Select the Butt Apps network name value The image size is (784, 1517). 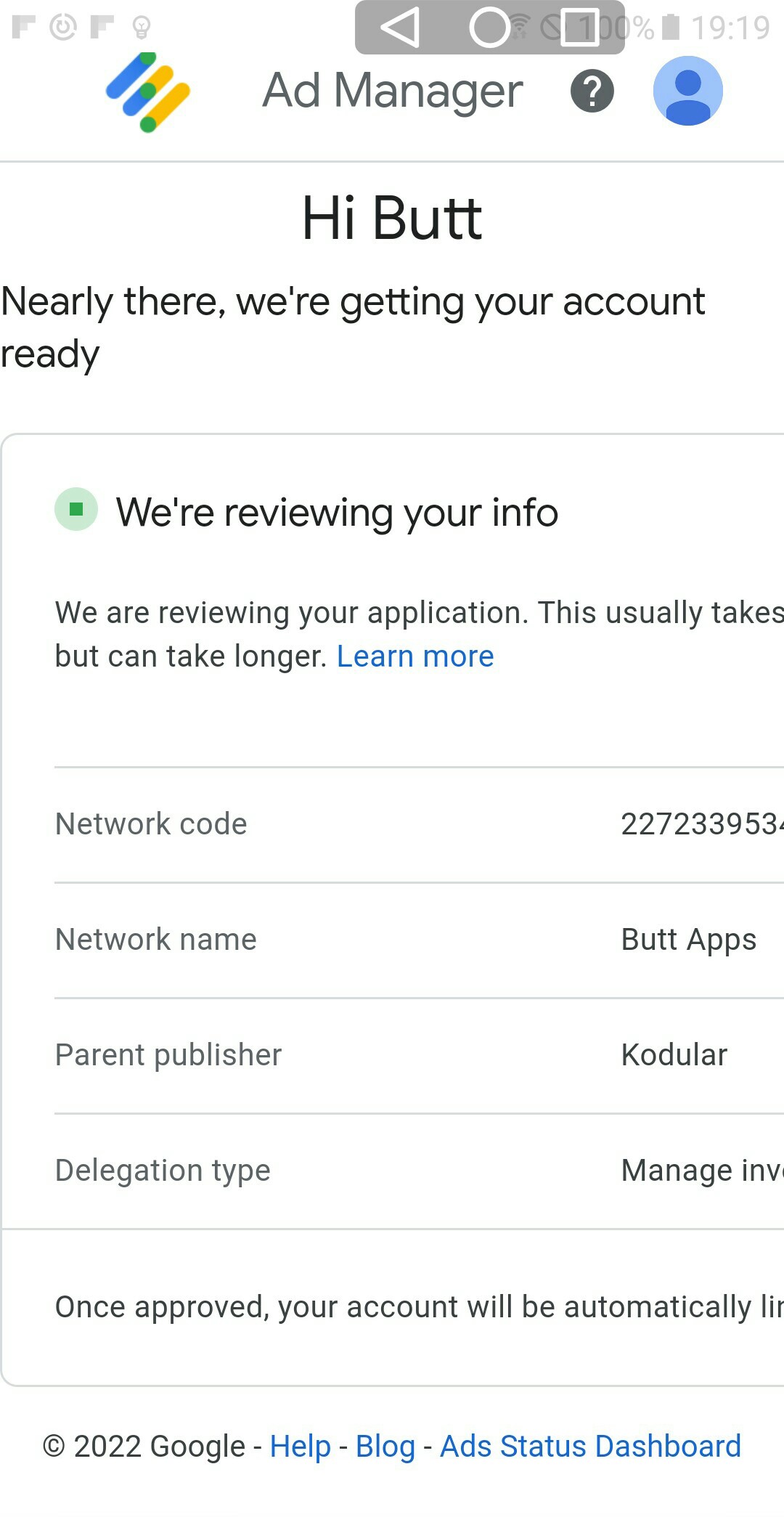click(689, 940)
